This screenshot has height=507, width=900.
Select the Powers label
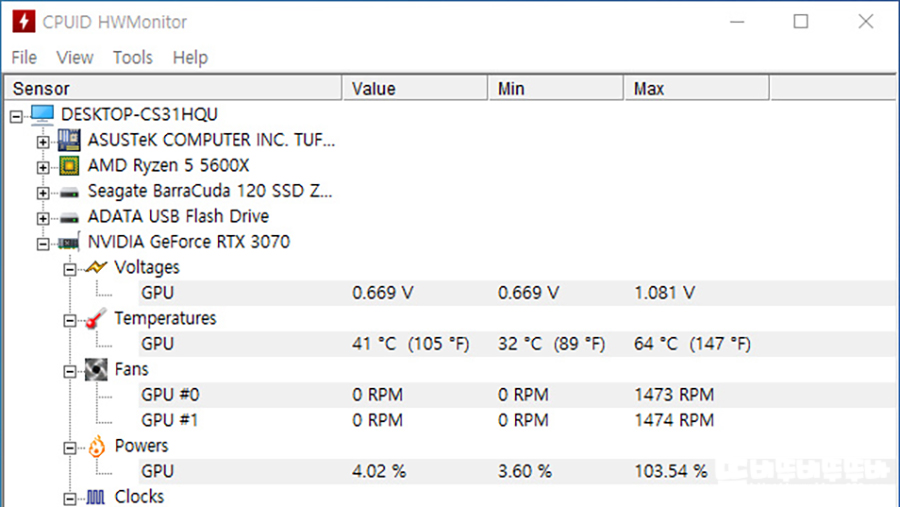tap(141, 446)
